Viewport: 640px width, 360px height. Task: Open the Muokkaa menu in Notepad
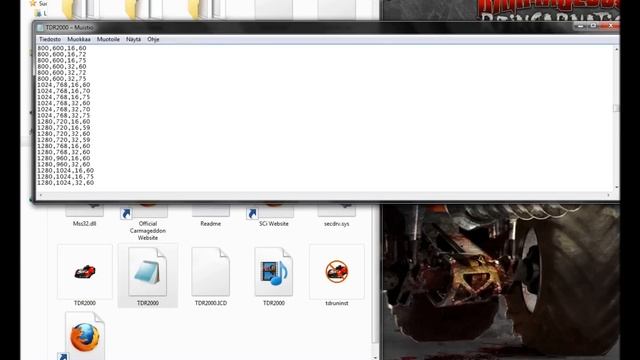coord(79,39)
